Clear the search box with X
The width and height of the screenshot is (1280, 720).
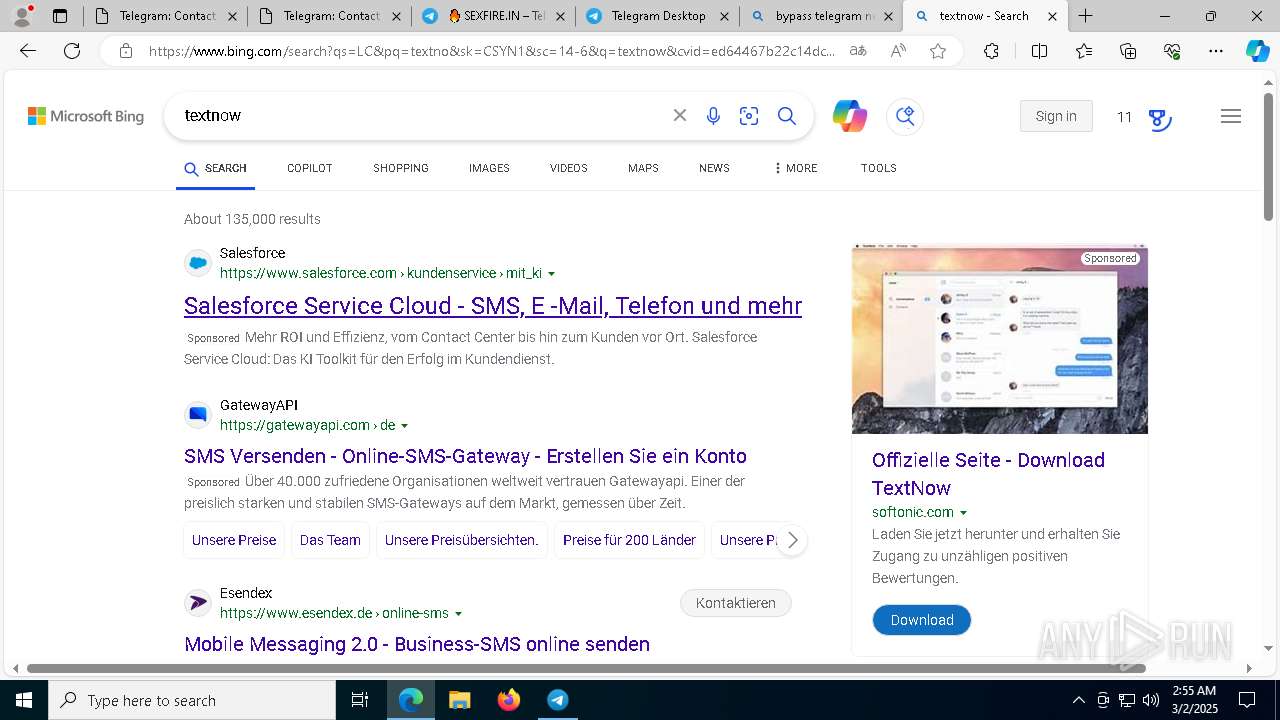tap(680, 116)
